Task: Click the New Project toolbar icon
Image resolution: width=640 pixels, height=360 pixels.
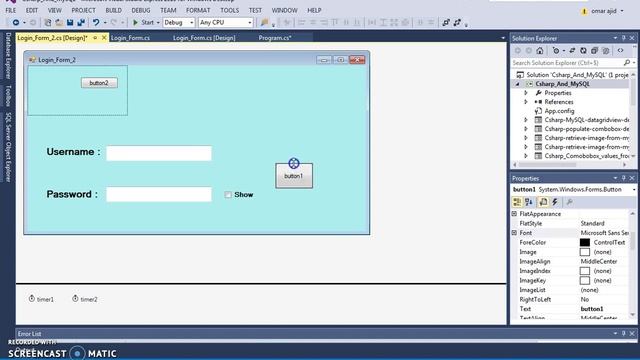Action: click(48, 22)
